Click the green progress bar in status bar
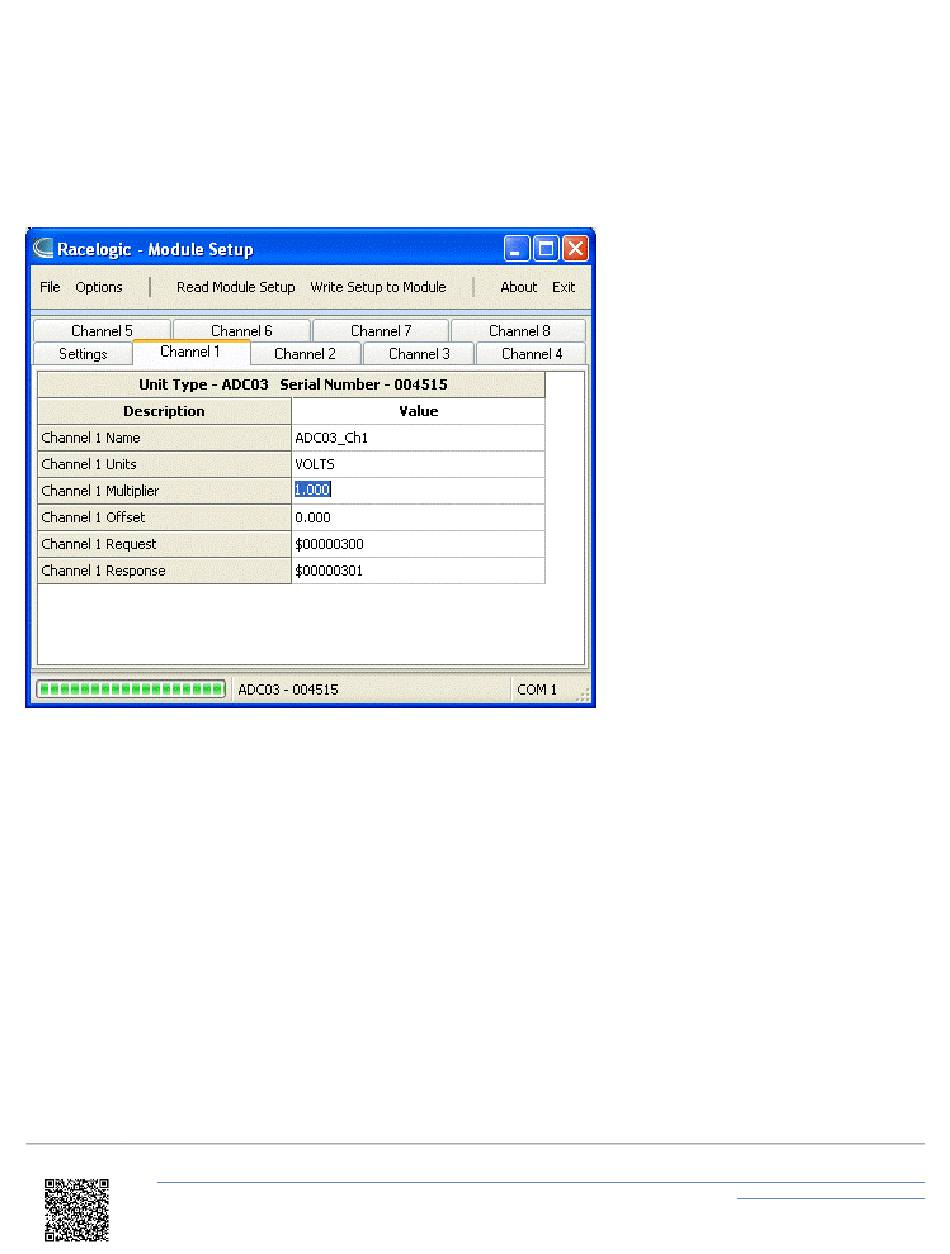This screenshot has height=1254, width=950. coord(131,689)
